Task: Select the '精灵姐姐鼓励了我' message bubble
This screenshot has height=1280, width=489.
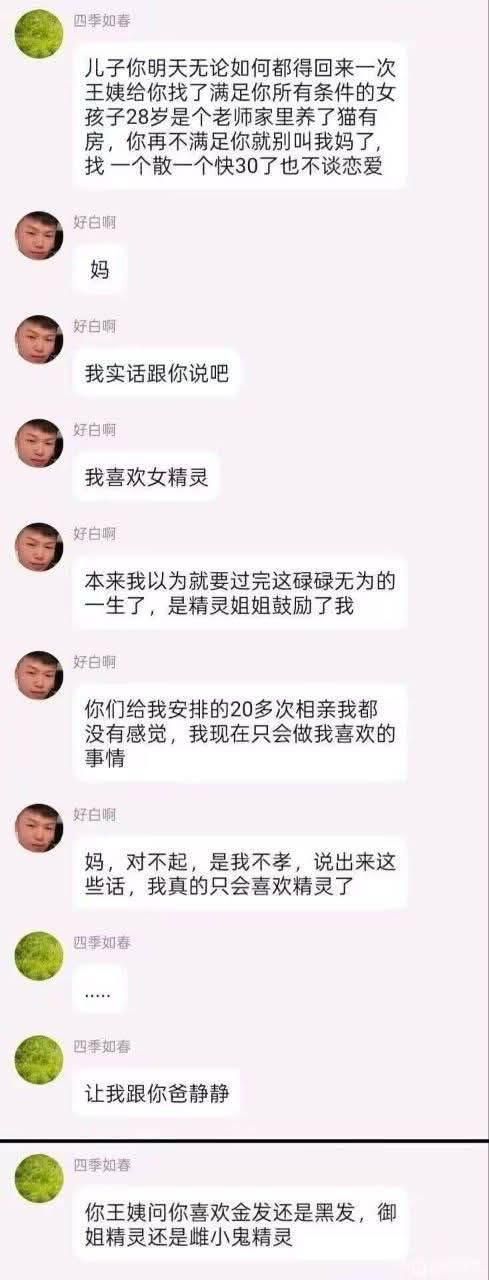Action: pos(240,594)
